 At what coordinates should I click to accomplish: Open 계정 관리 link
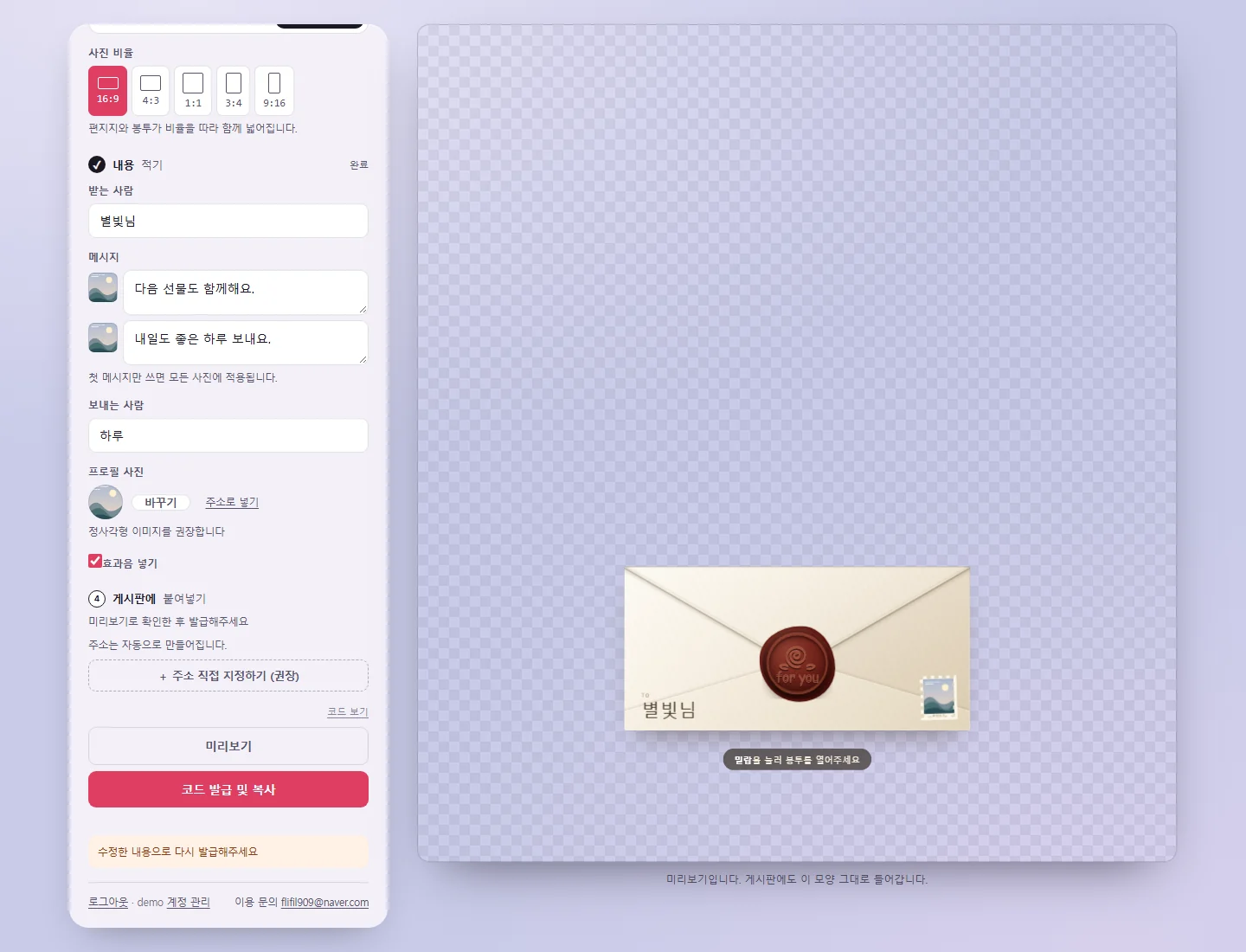pos(188,902)
